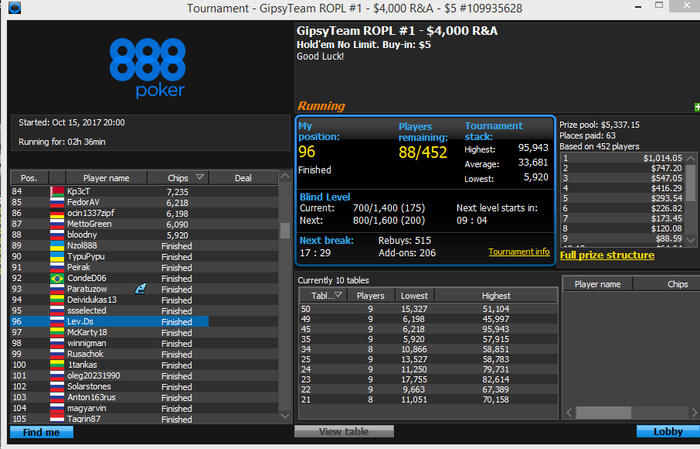The image size is (700, 449).
Task: Click the 888 poker logo
Action: tap(148, 68)
